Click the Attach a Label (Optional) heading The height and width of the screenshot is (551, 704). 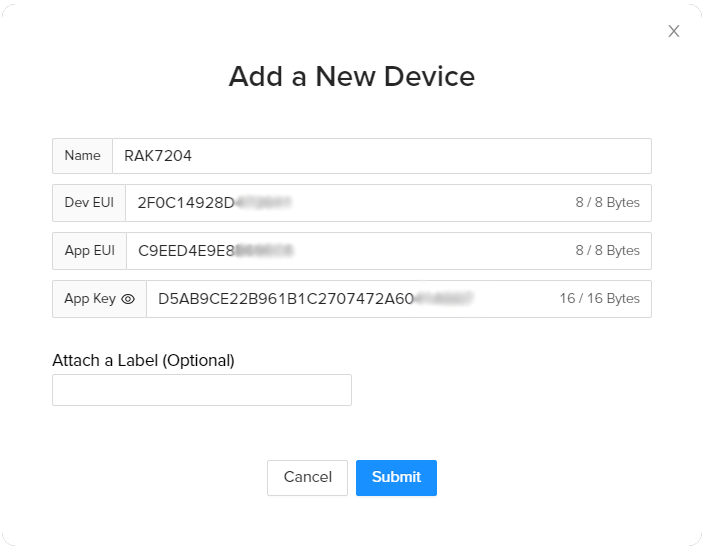[143, 360]
